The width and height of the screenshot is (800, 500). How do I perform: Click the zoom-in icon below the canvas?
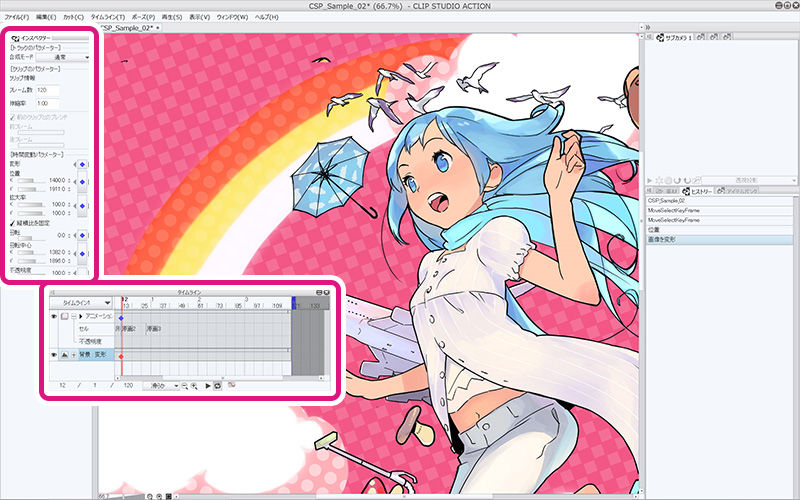click(159, 496)
